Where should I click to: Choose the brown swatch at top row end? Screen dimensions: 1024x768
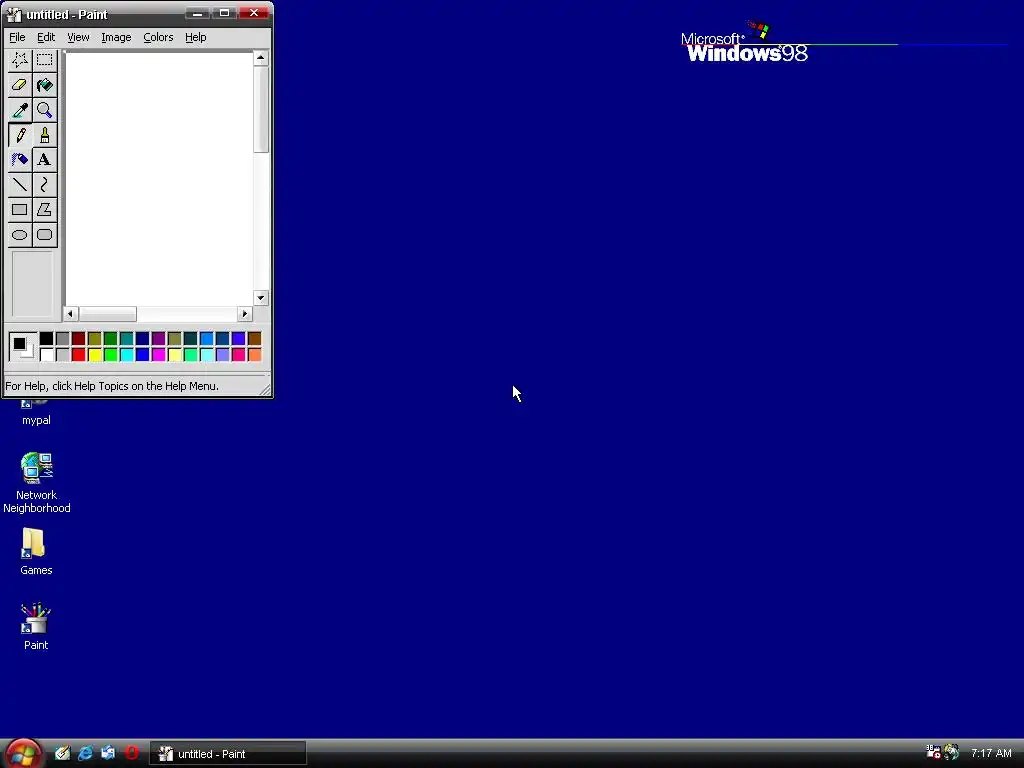point(255,338)
